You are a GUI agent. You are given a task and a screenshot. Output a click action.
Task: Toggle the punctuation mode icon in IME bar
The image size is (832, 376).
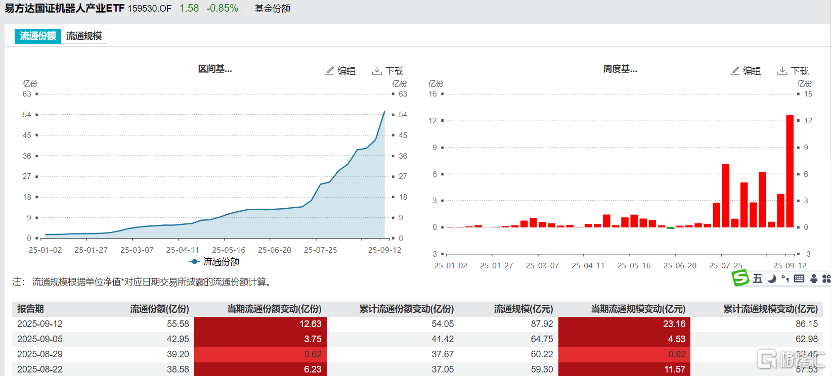pyautogui.click(x=786, y=278)
